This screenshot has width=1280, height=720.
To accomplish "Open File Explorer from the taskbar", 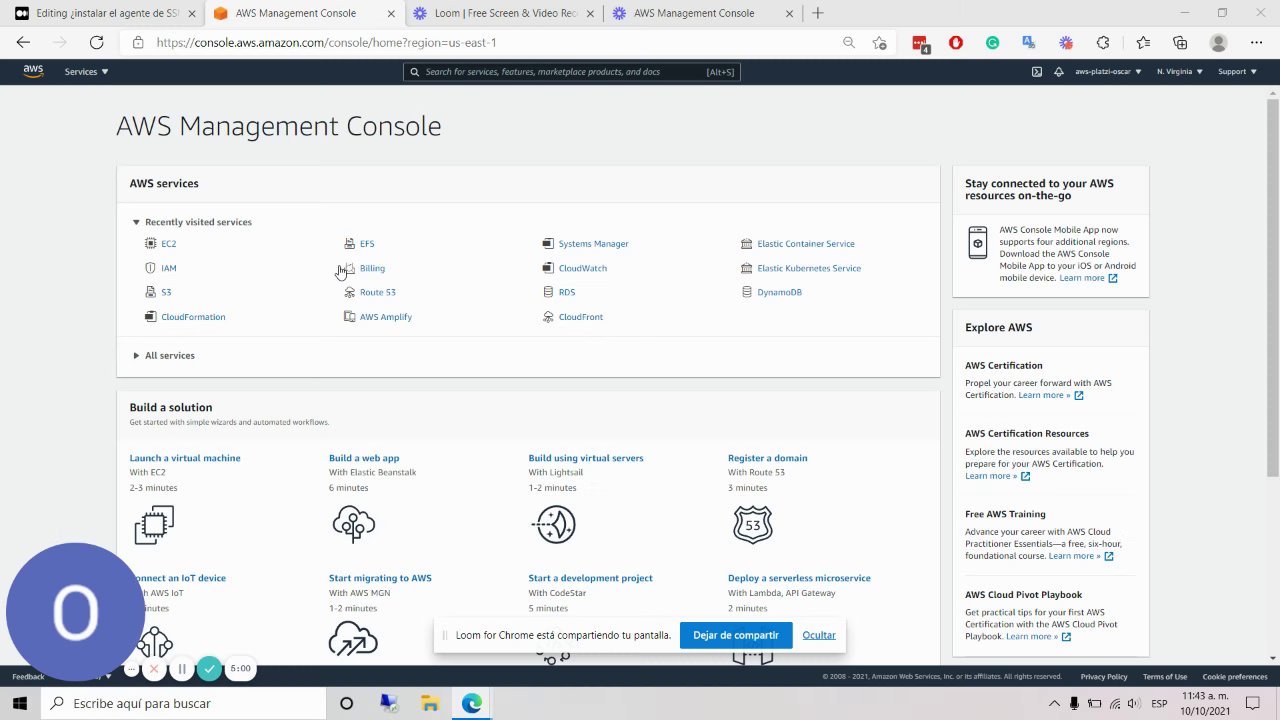I will [430, 703].
